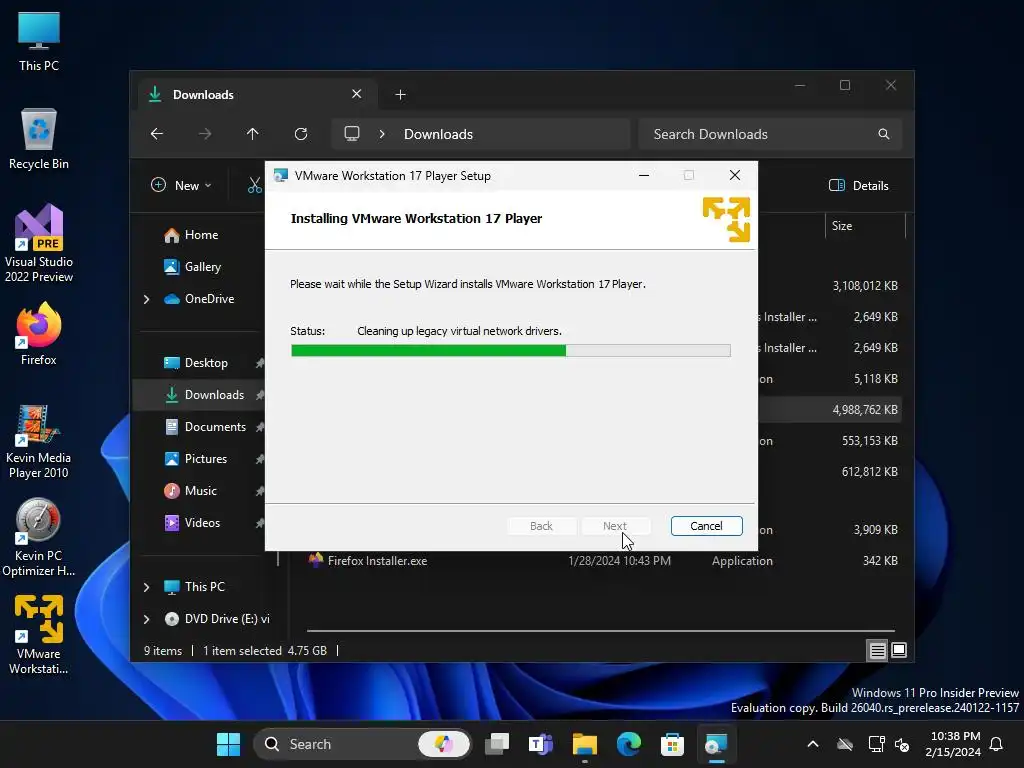Image resolution: width=1024 pixels, height=768 pixels.
Task: Click the network status icon in system tray
Action: click(876, 744)
